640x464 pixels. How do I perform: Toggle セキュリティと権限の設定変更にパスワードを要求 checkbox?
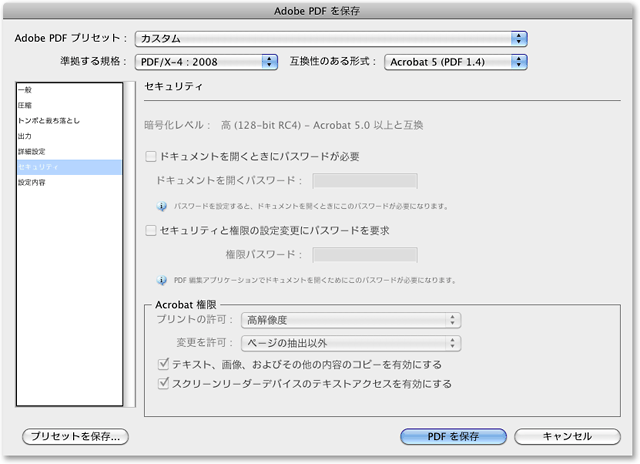pos(152,231)
